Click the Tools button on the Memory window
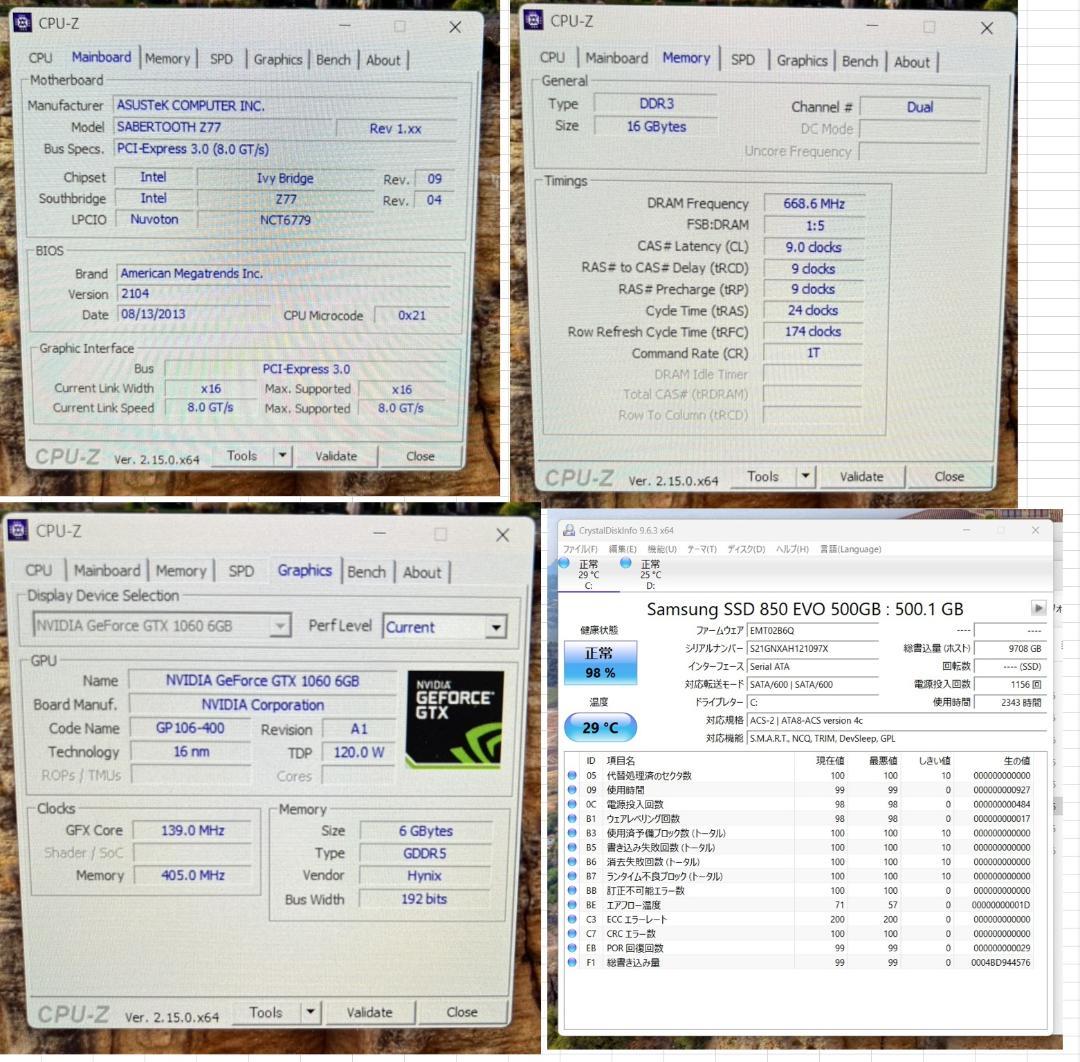 (763, 477)
